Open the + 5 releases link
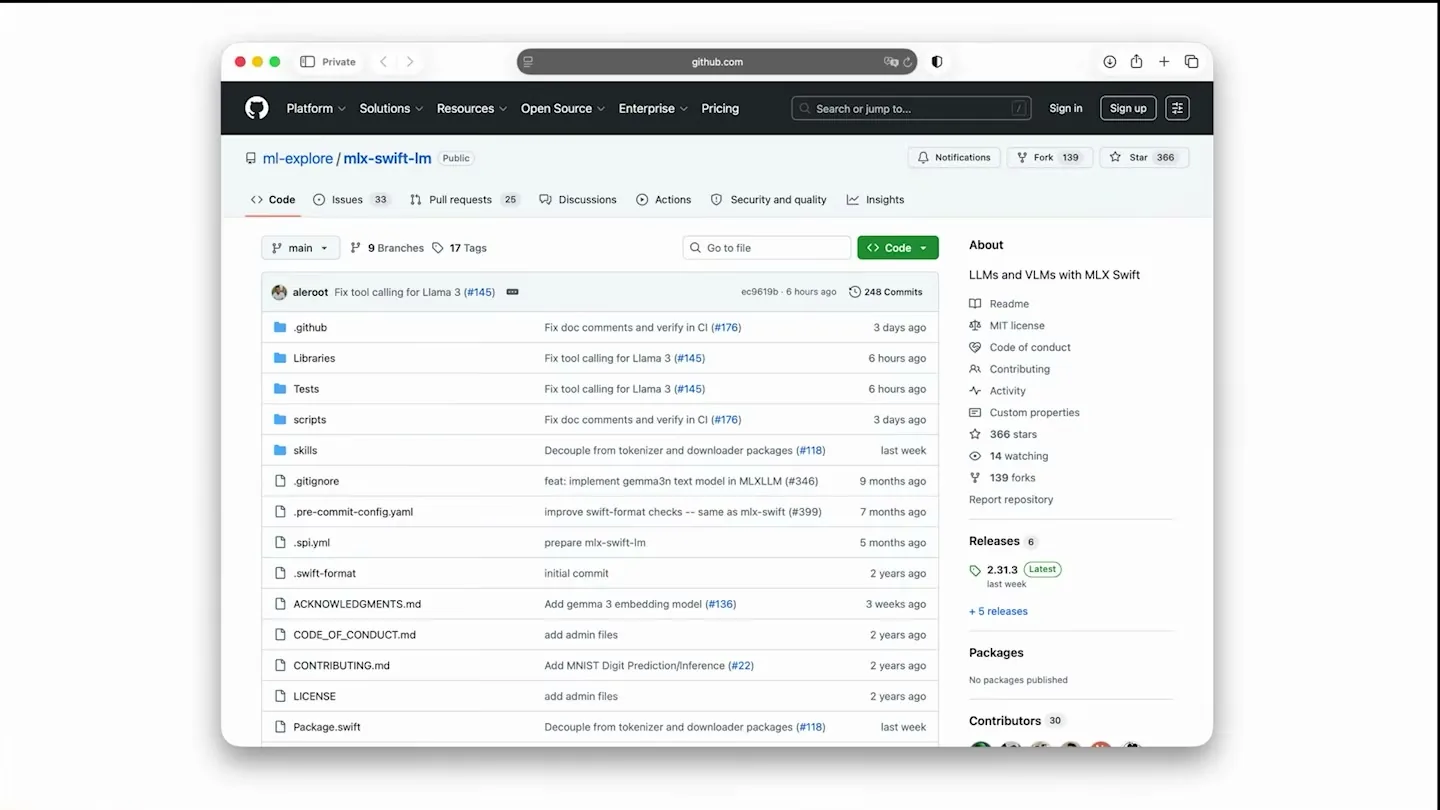This screenshot has width=1440, height=810. point(998,611)
